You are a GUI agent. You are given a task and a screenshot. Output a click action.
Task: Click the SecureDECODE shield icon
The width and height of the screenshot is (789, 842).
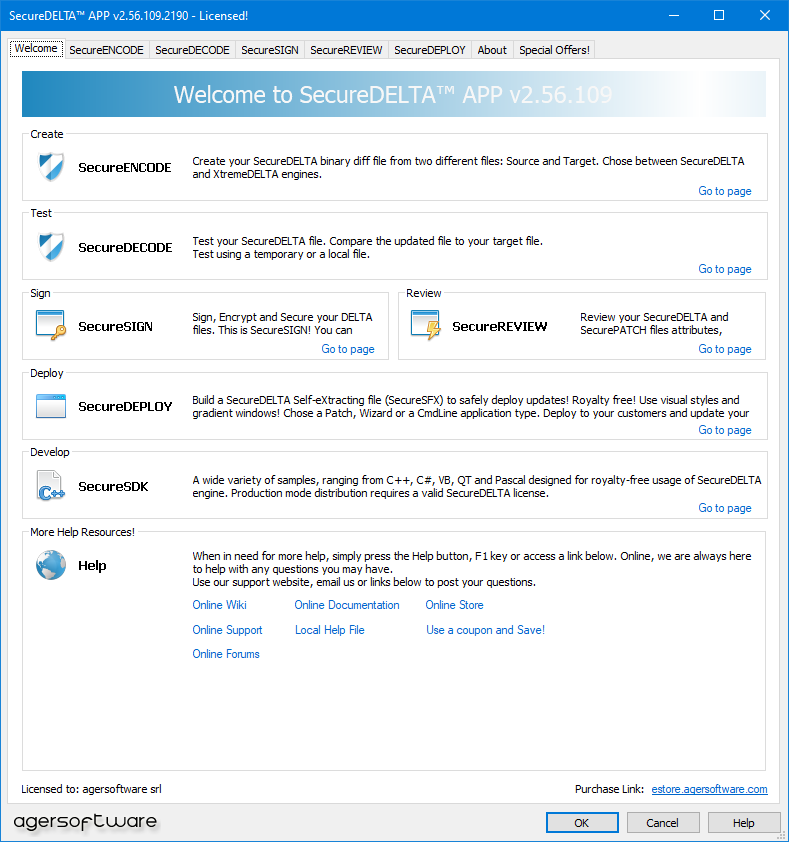point(51,246)
